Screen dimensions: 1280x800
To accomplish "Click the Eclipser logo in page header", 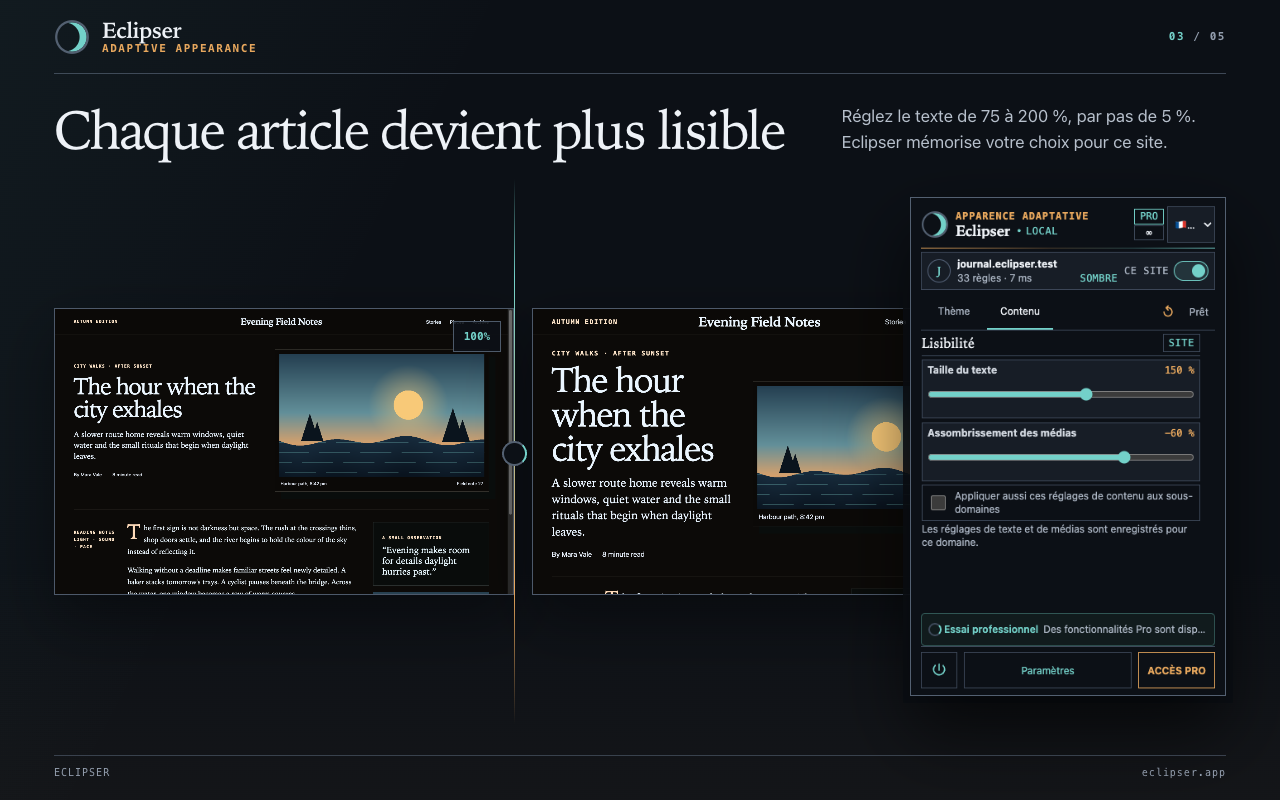I will coord(72,37).
